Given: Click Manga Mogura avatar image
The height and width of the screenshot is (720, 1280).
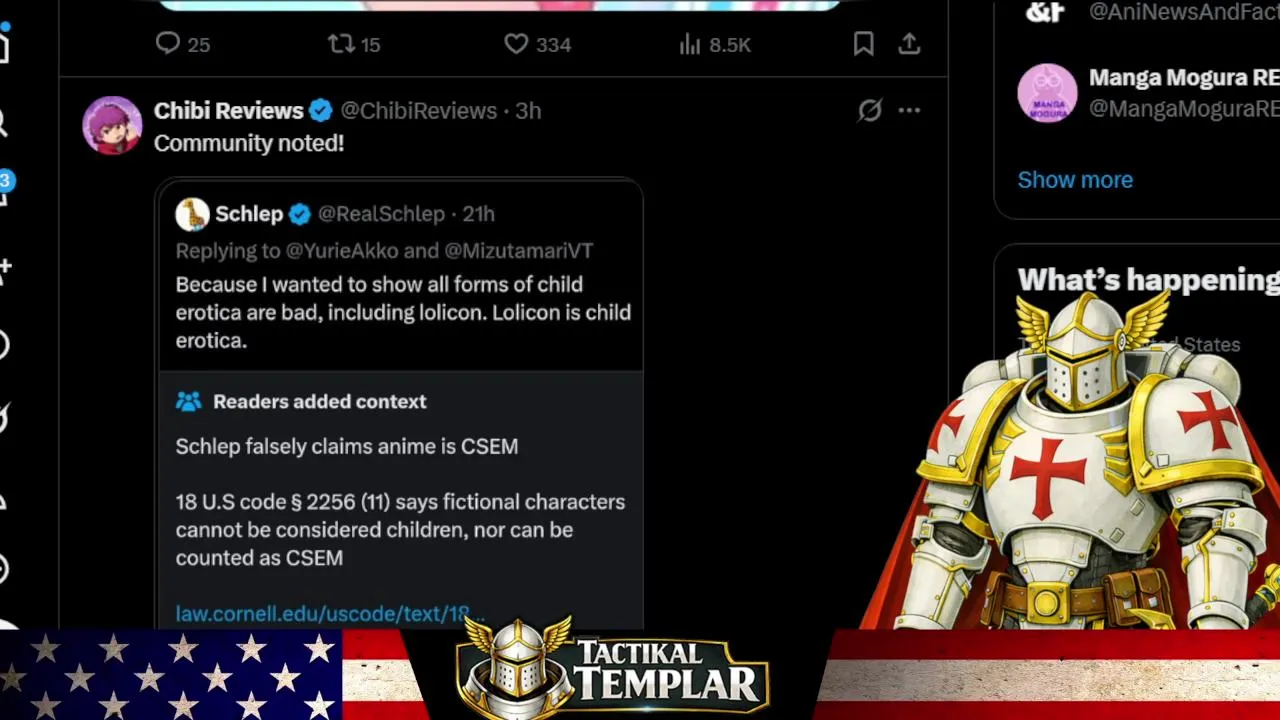Looking at the screenshot, I should pos(1047,93).
